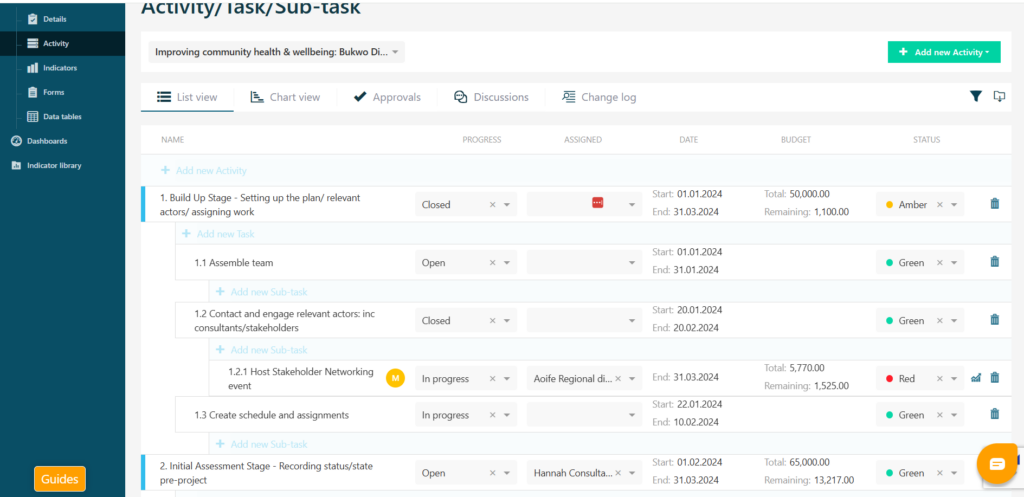
Task: Open the Guides button
Action: point(60,479)
